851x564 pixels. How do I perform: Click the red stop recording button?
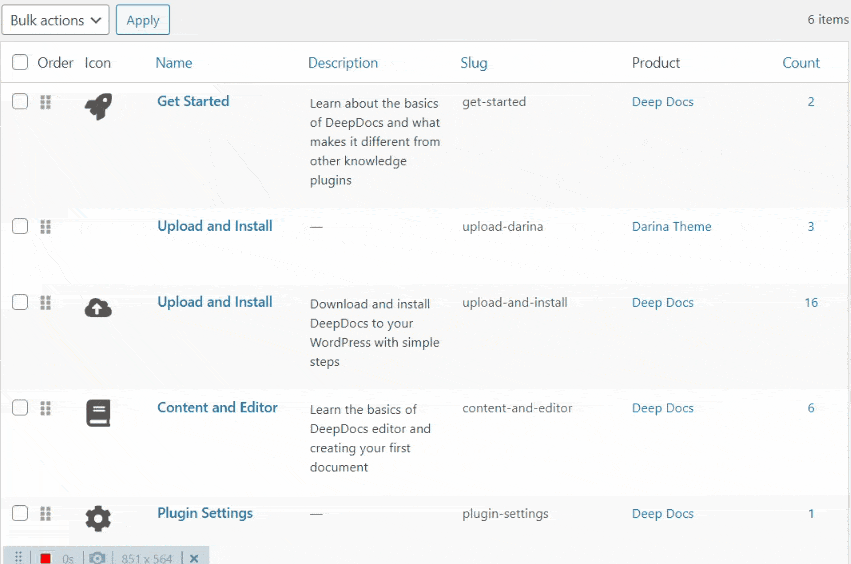coord(45,558)
